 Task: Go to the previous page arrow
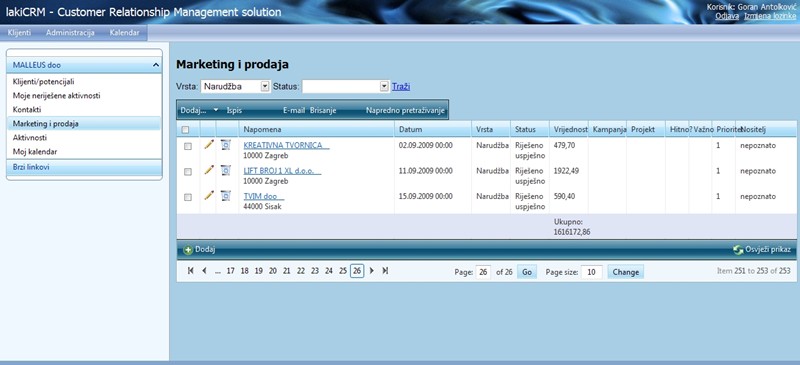204,271
